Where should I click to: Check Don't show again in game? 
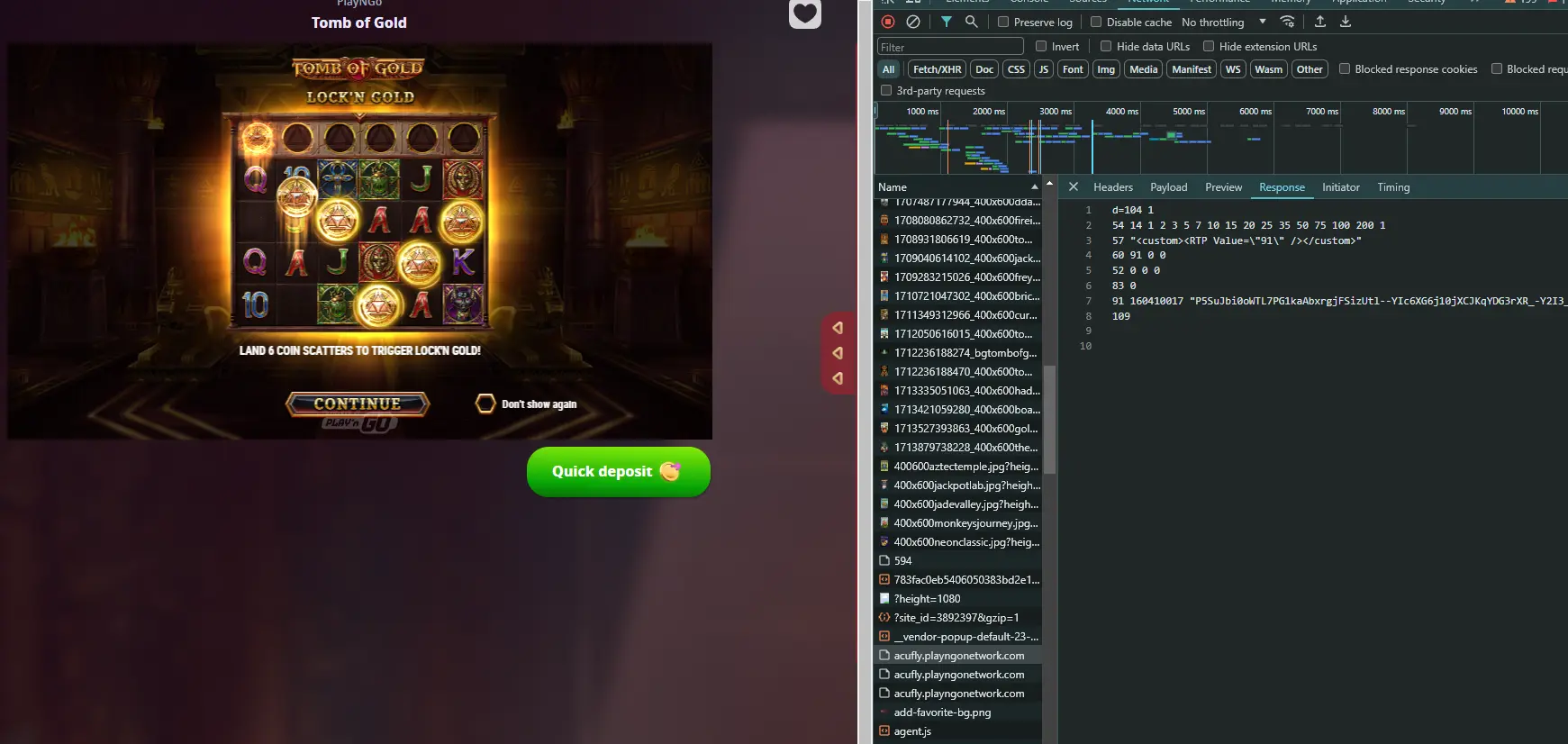(485, 404)
